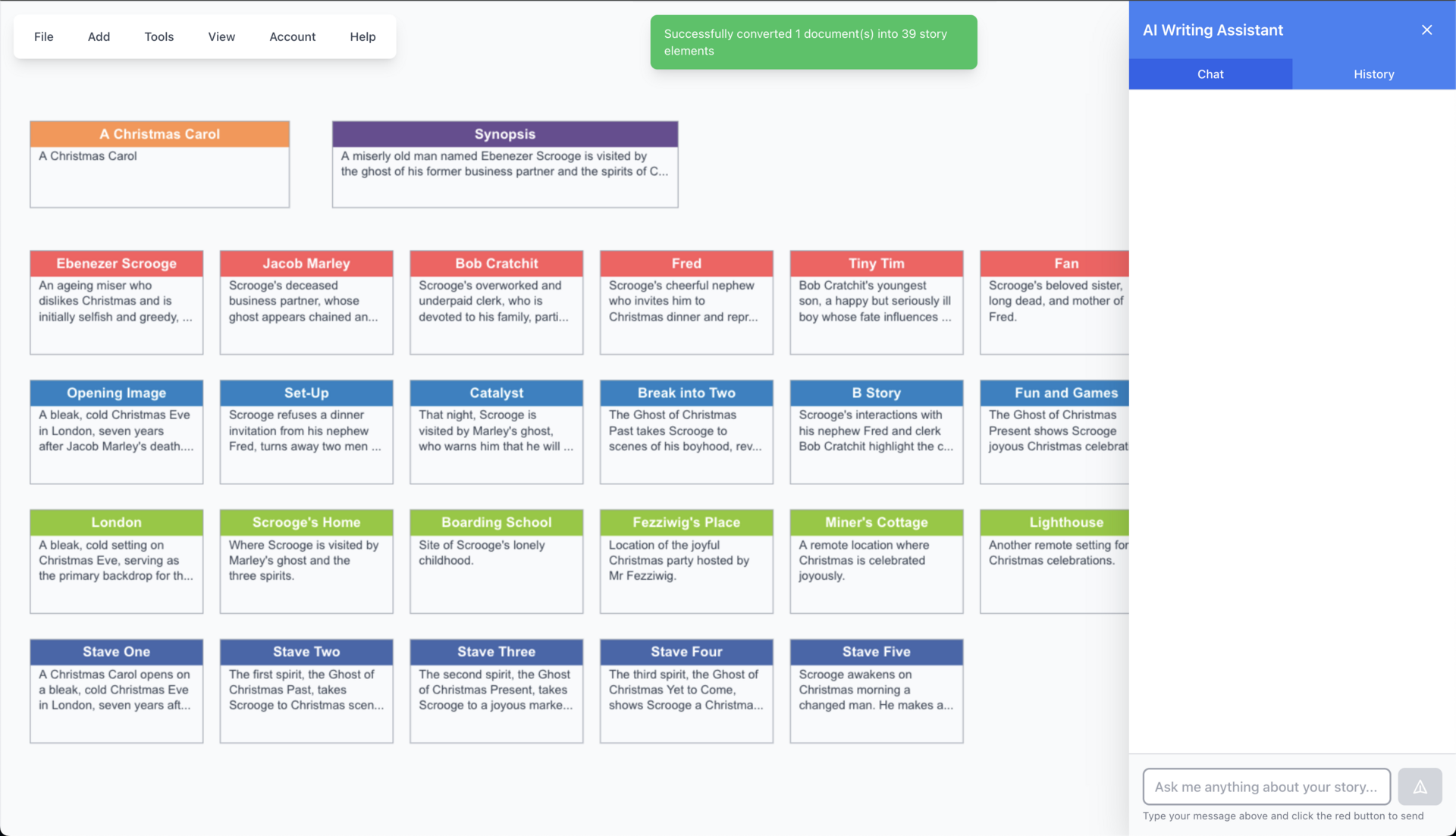Select the Chat tab
The height and width of the screenshot is (836, 1456).
pos(1210,74)
